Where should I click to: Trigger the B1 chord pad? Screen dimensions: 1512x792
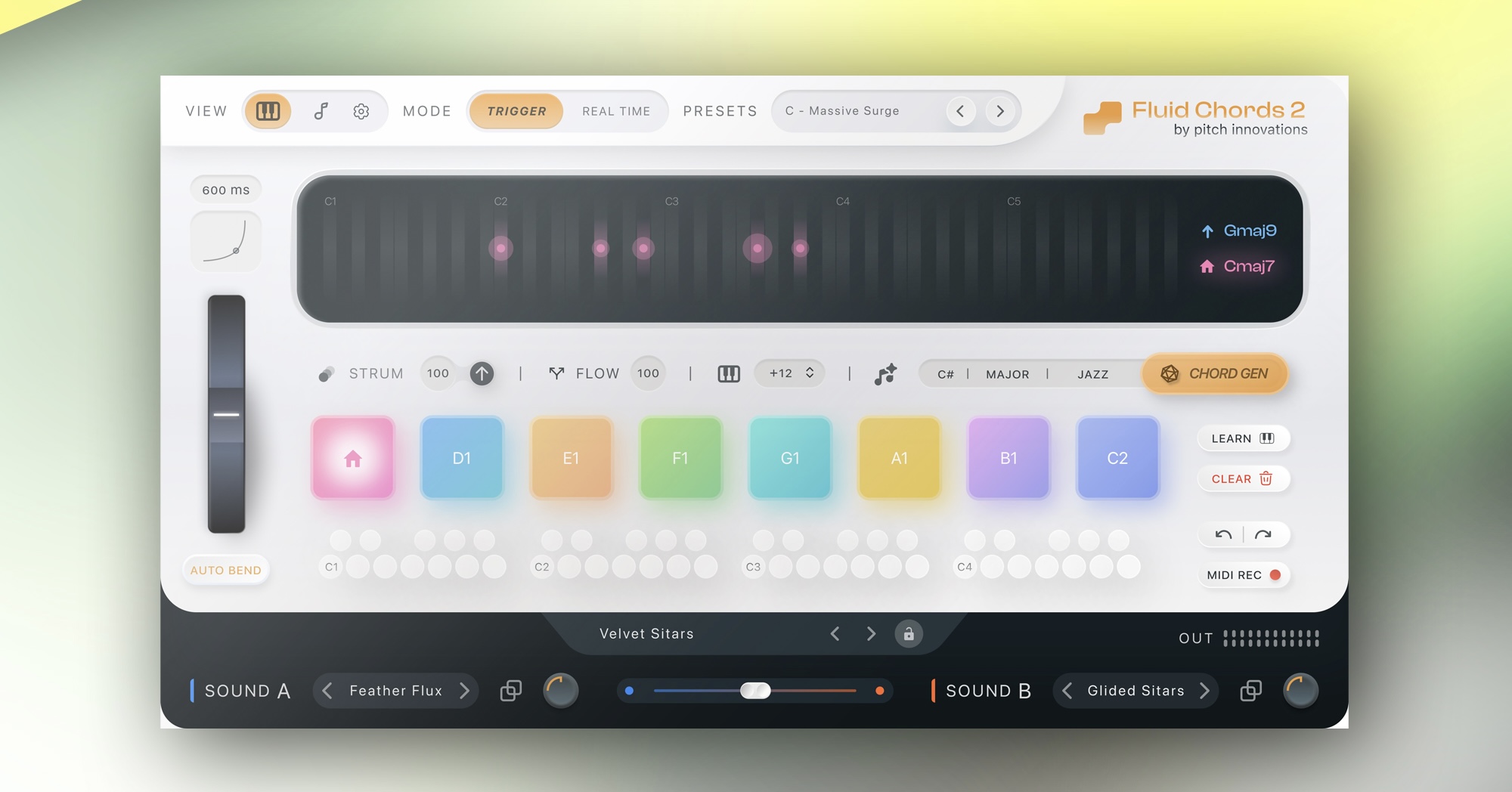pyautogui.click(x=1009, y=458)
